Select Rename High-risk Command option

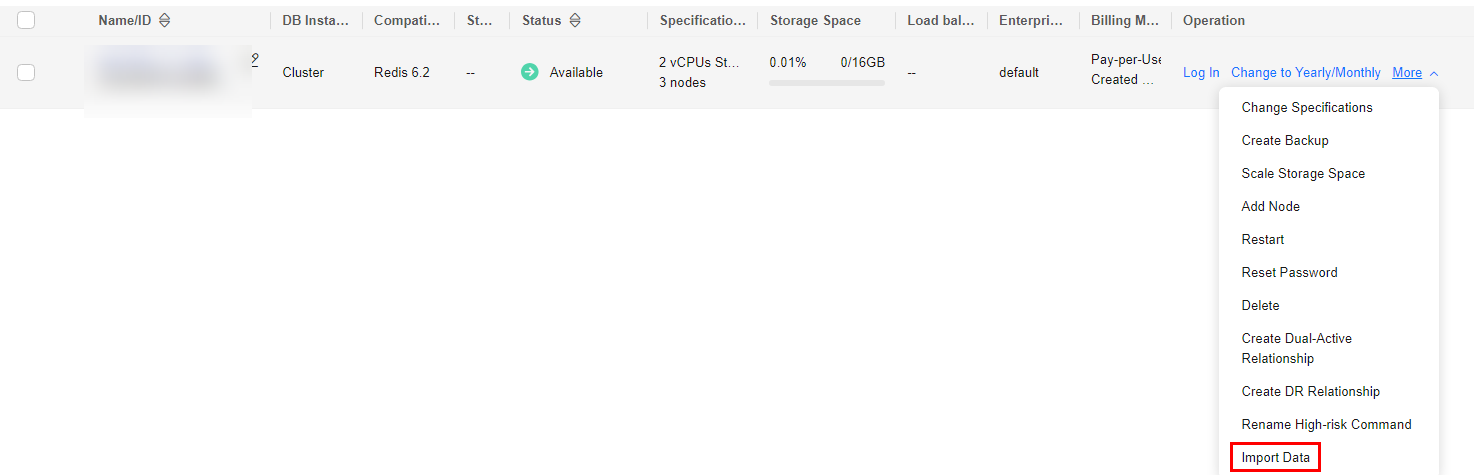tap(1326, 424)
